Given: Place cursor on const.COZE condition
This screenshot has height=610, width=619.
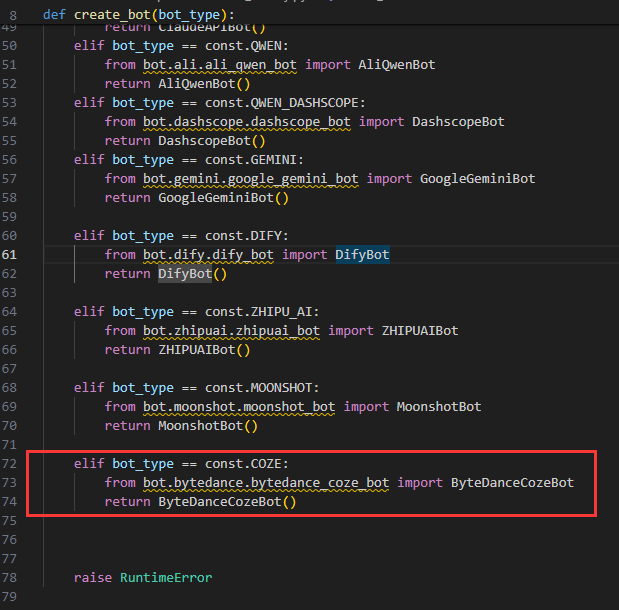Looking at the screenshot, I should (246, 464).
